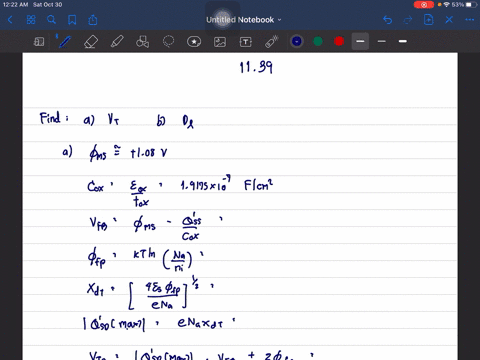Tap the Wi-Fi status icon
480x360 pixels.
[446, 5]
